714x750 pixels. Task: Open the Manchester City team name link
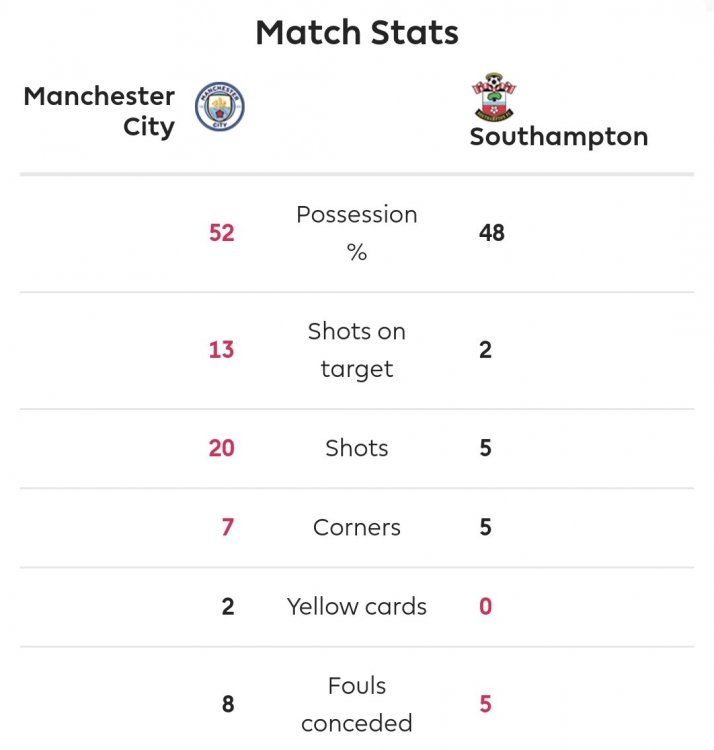click(99, 111)
